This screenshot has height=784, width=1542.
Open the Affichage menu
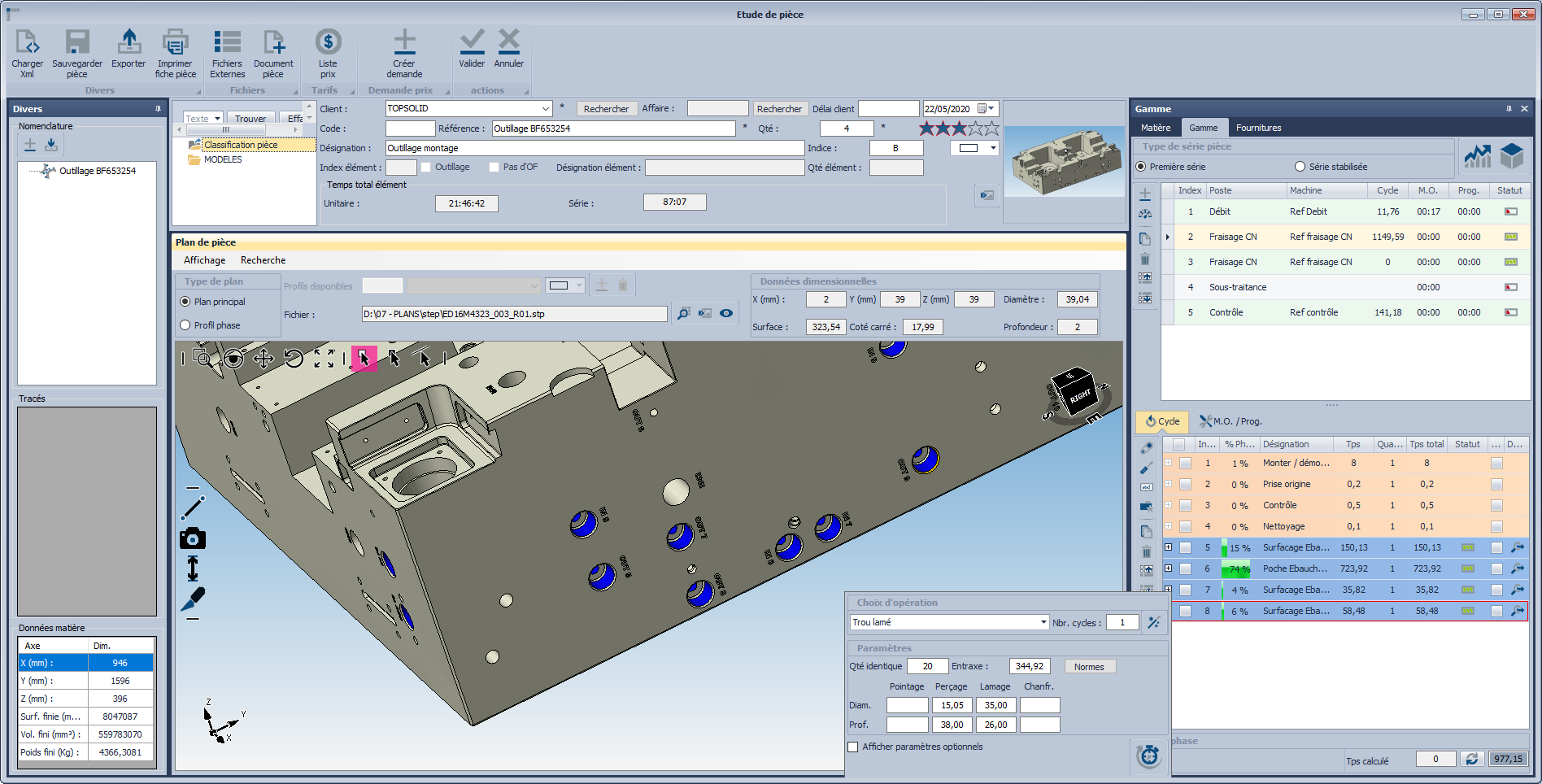click(x=204, y=260)
